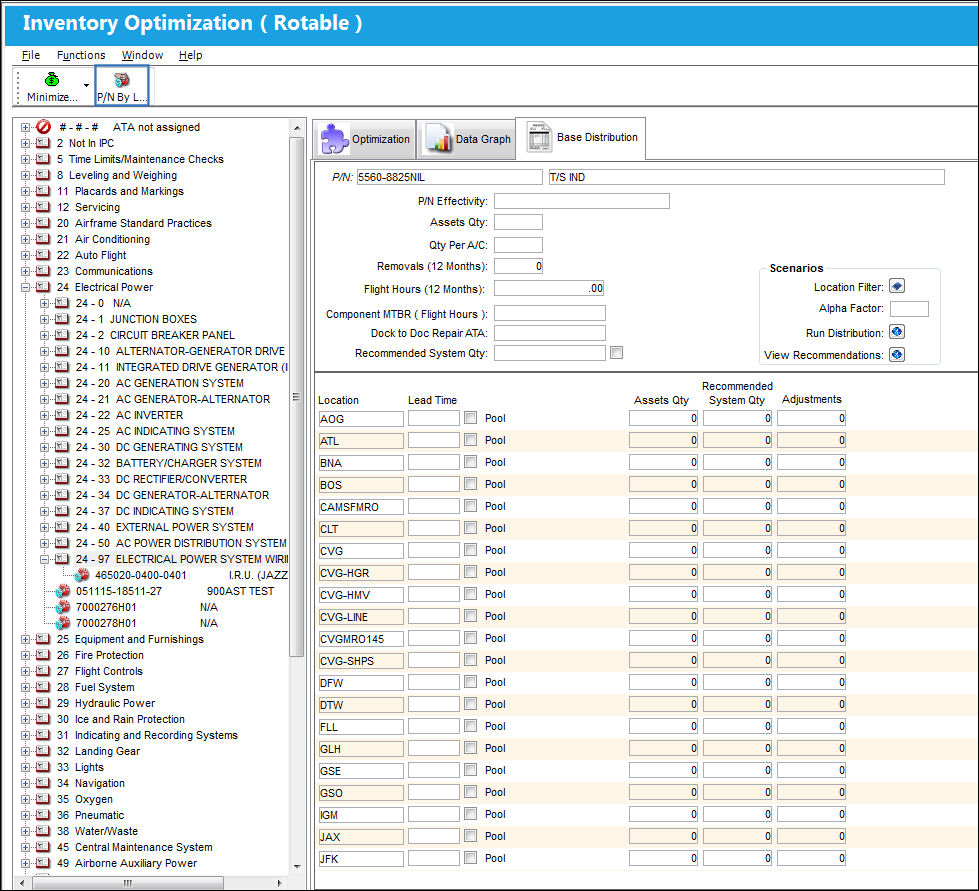Open the File menu
Screen dimensions: 979x891
pyautogui.click(x=31, y=55)
